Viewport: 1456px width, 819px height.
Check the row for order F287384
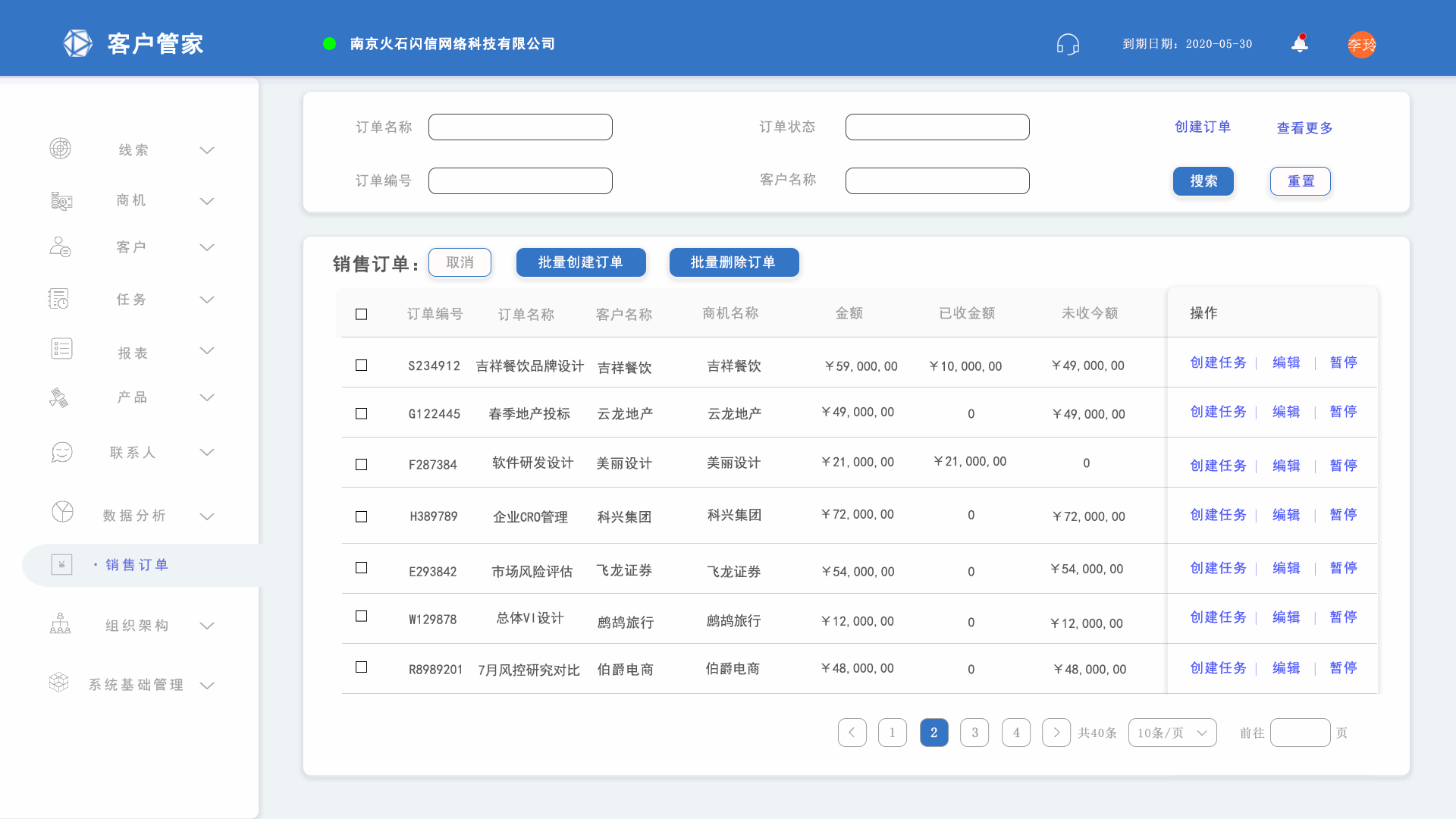coord(362,465)
